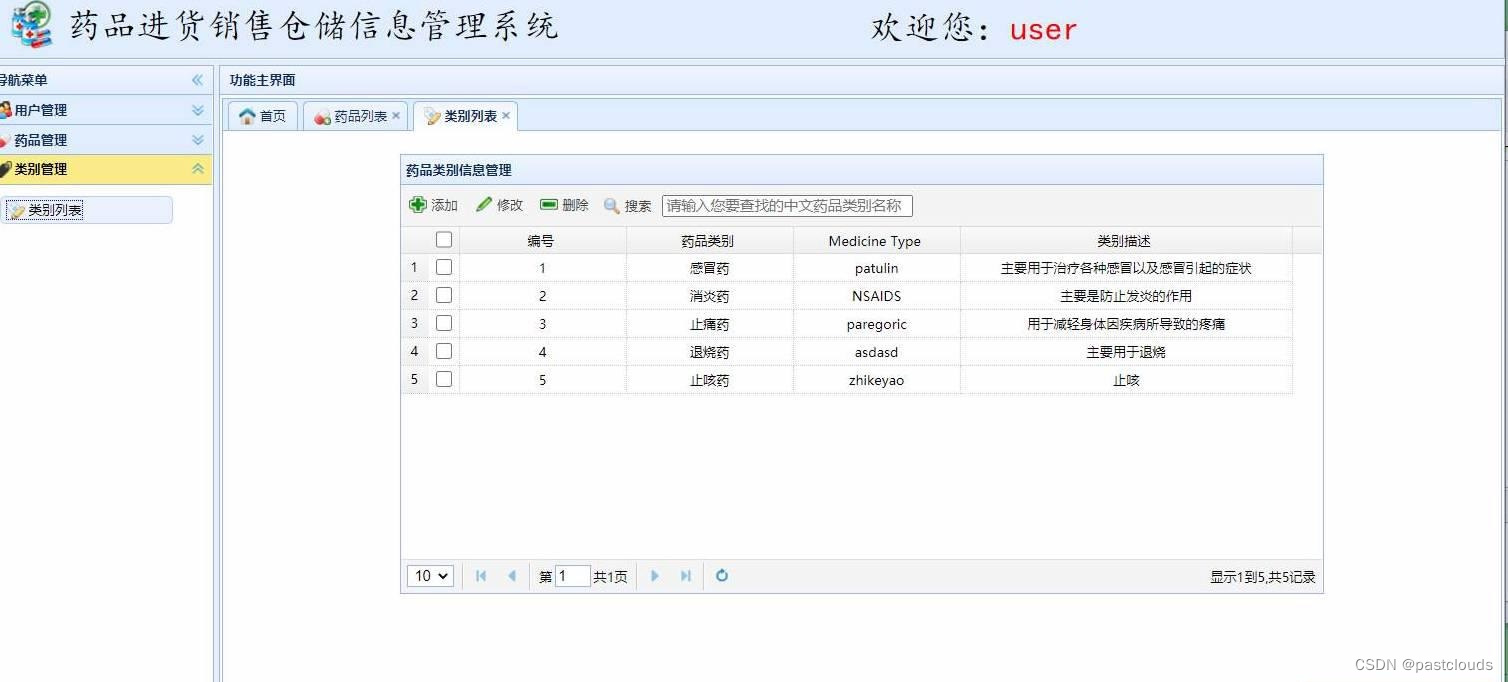Focus the category name search input

(787, 206)
